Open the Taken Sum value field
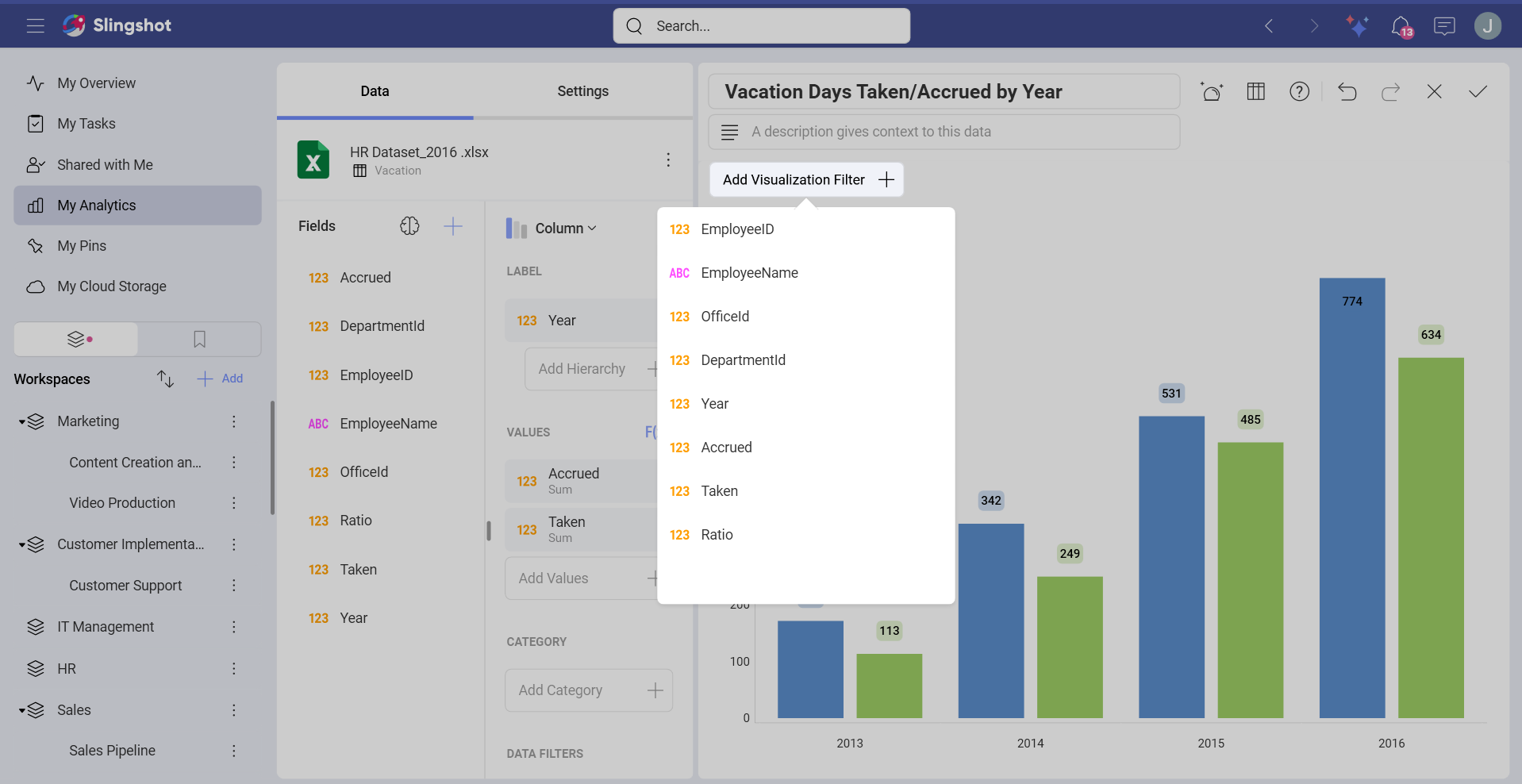 [x=582, y=529]
